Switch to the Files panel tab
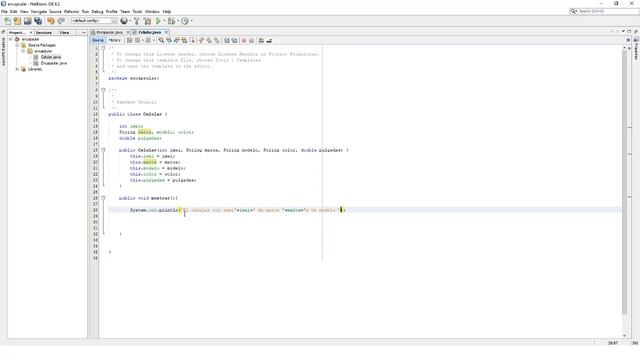 (64, 32)
